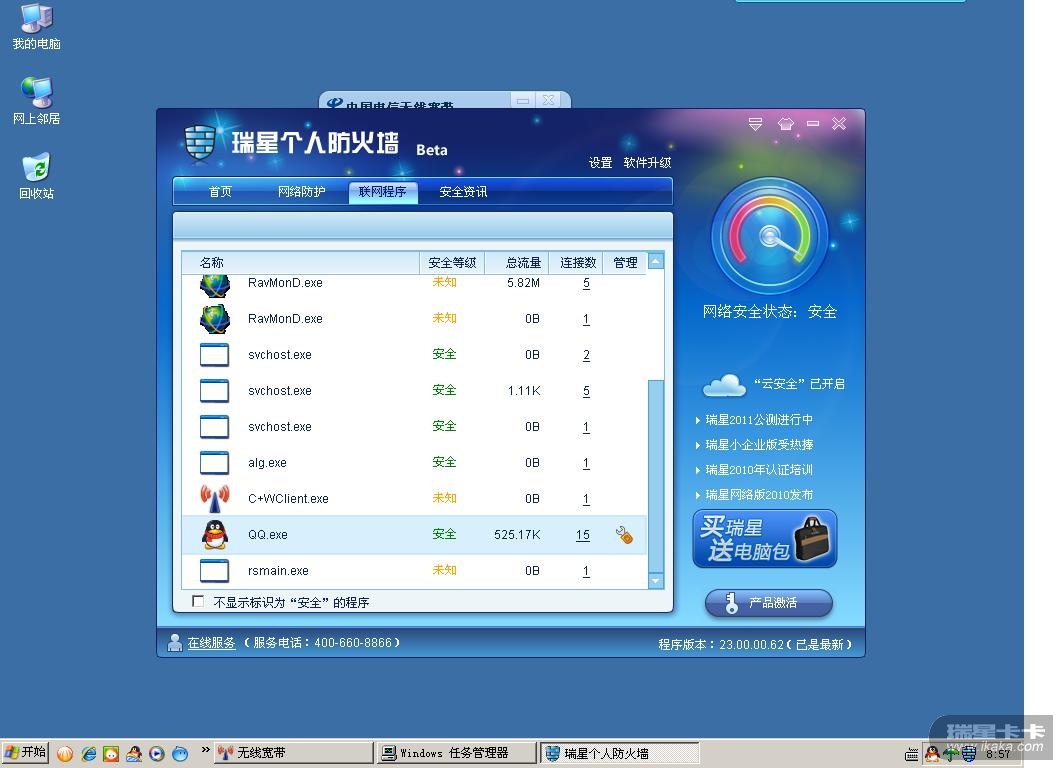Click the program list scrollbar up arrow

click(656, 261)
